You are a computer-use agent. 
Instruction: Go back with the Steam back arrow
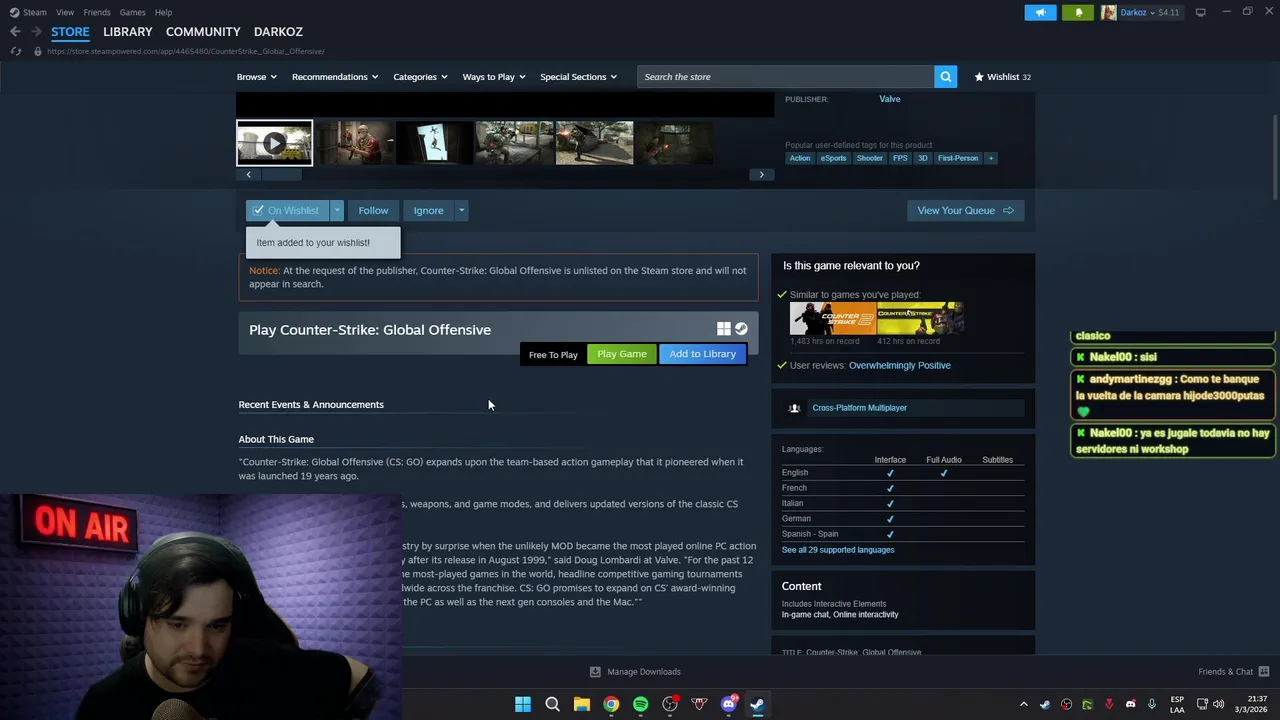[15, 32]
